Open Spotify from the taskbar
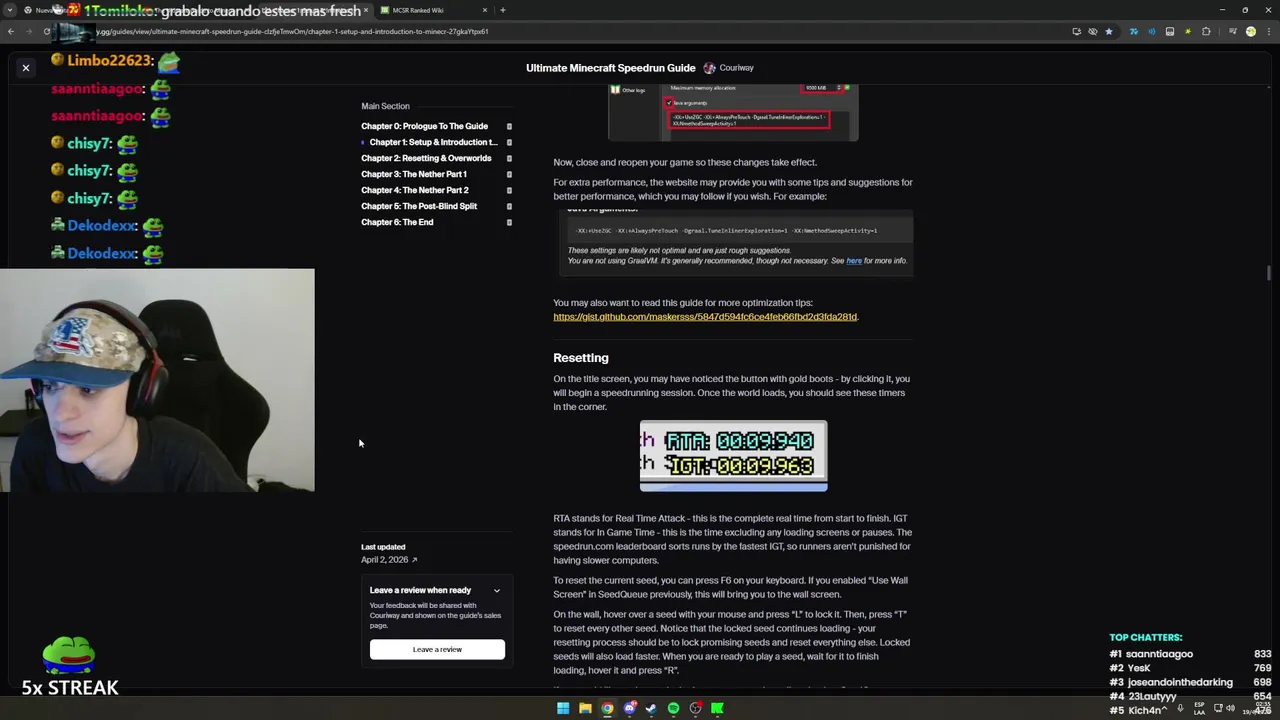 (673, 708)
